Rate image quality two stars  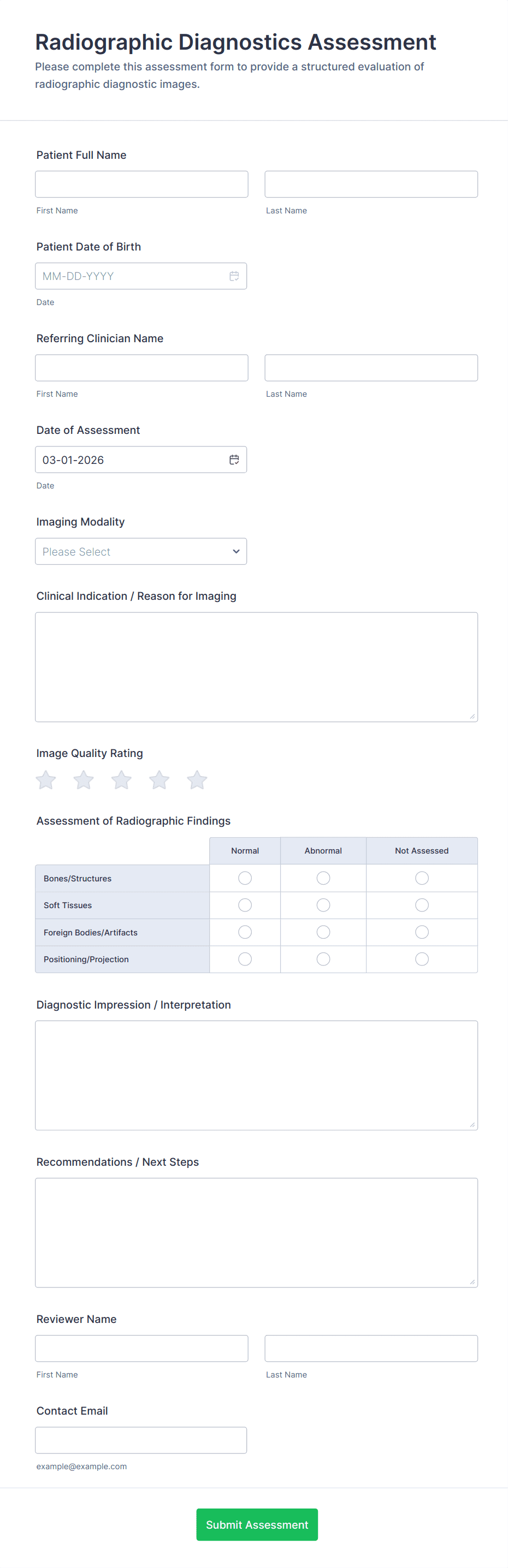pos(84,780)
